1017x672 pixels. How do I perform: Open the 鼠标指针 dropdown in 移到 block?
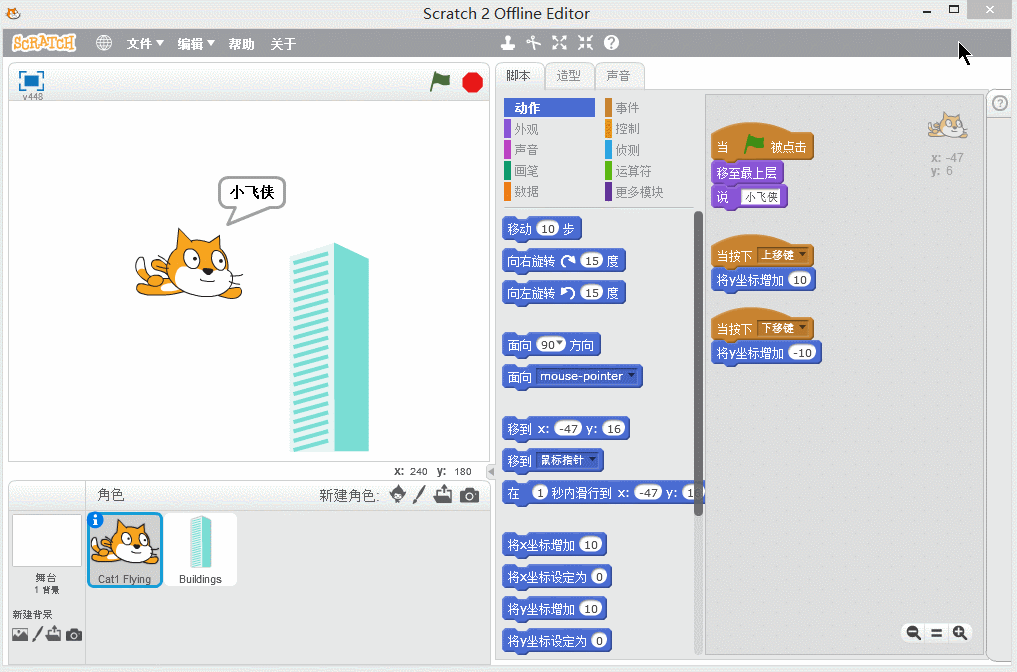click(592, 459)
